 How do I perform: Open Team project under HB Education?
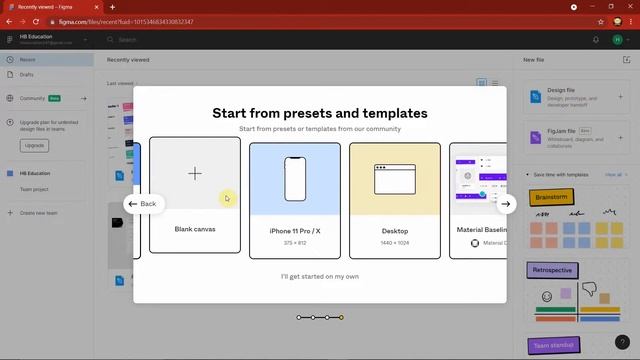[34, 189]
